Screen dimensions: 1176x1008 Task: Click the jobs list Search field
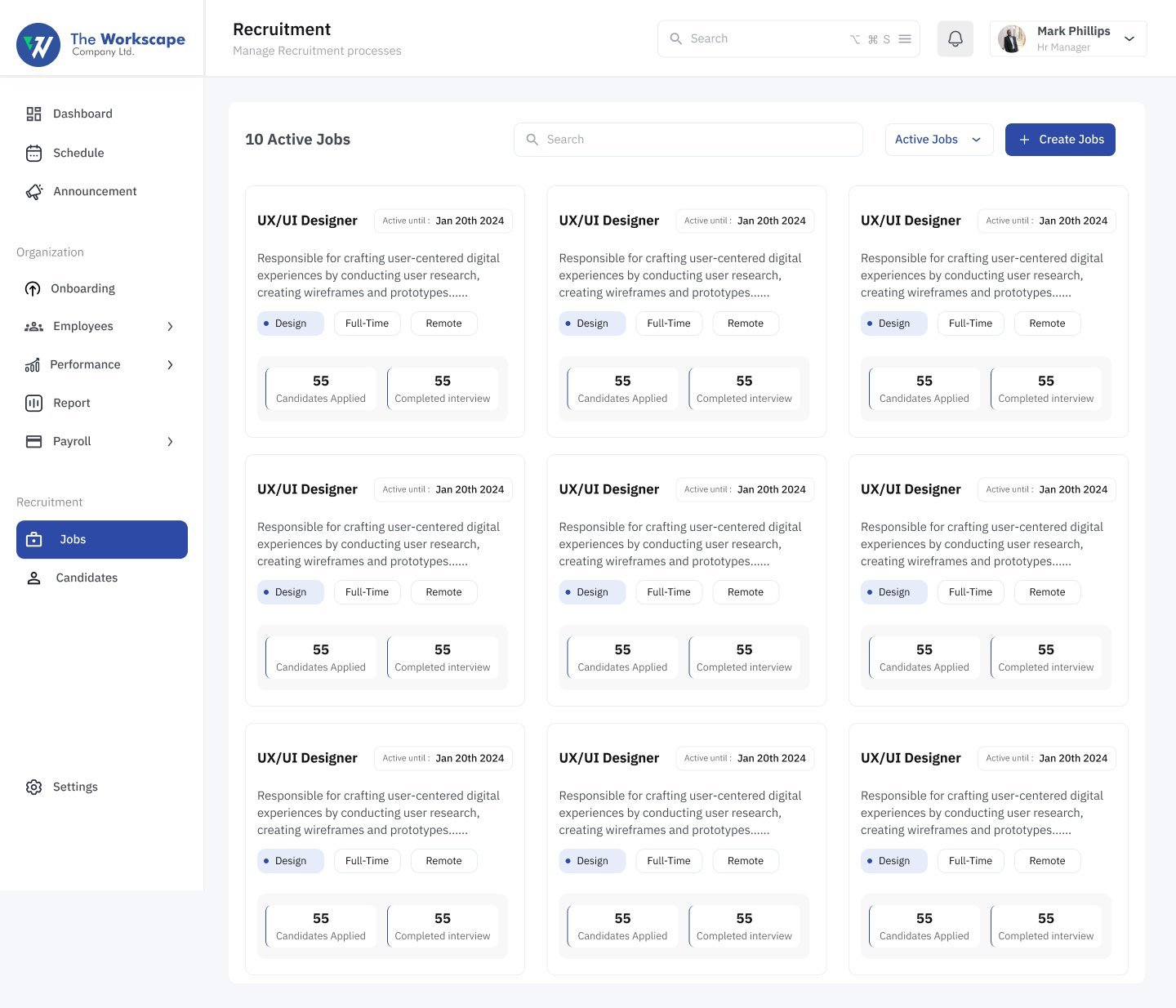(688, 140)
